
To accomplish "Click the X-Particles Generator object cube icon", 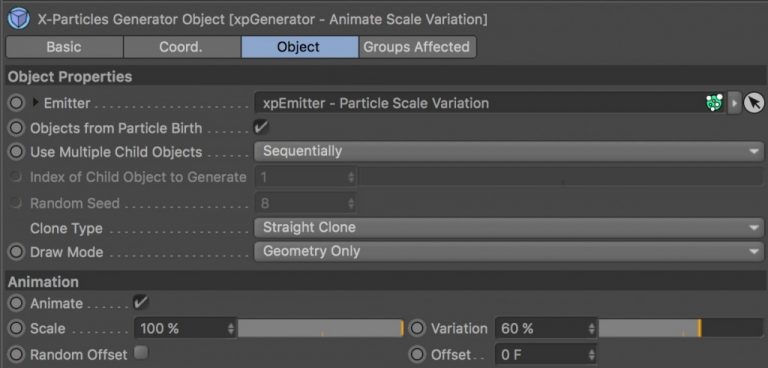I will pyautogui.click(x=19, y=19).
